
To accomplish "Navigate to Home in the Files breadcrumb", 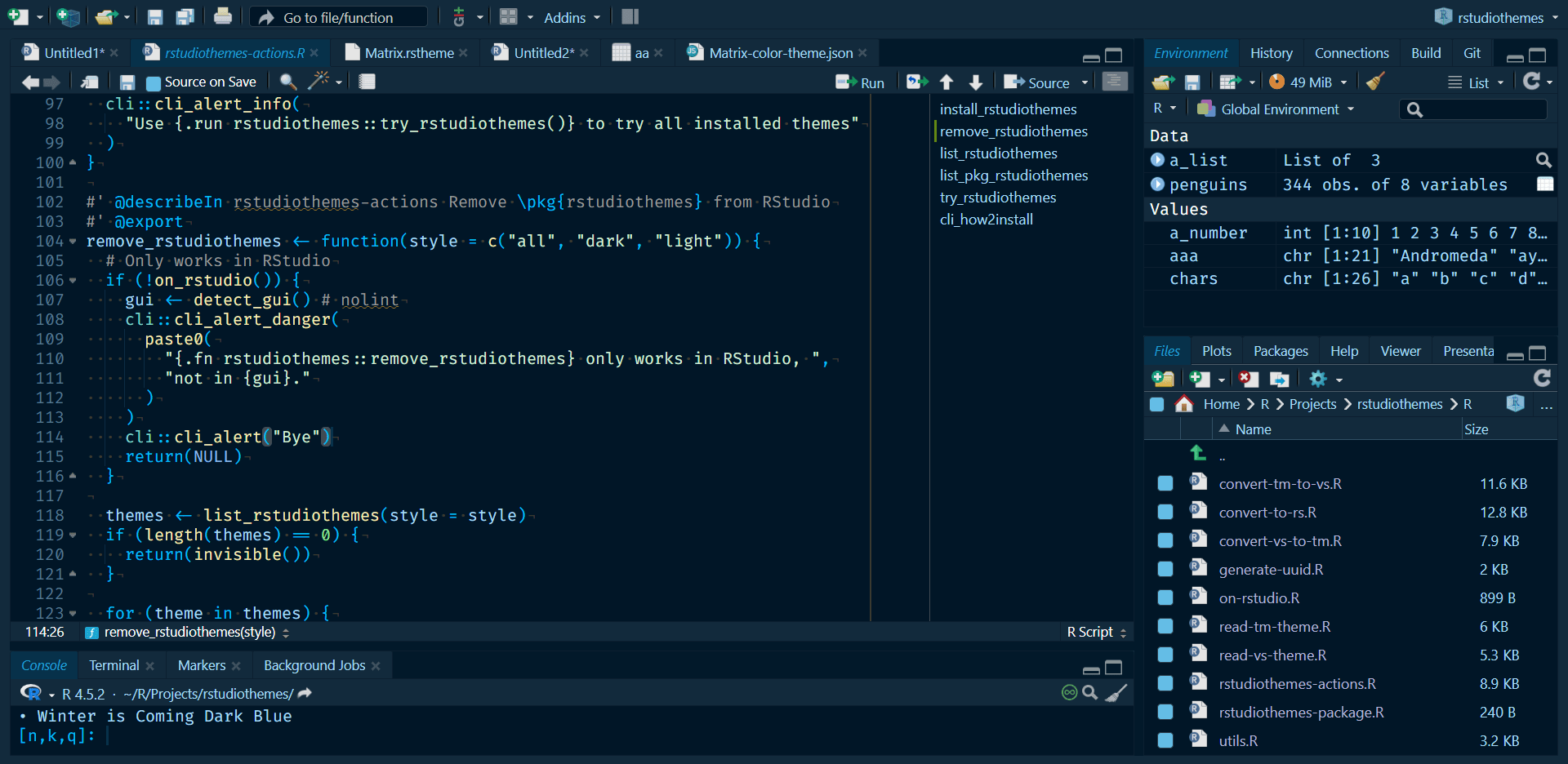I will (x=1221, y=403).
